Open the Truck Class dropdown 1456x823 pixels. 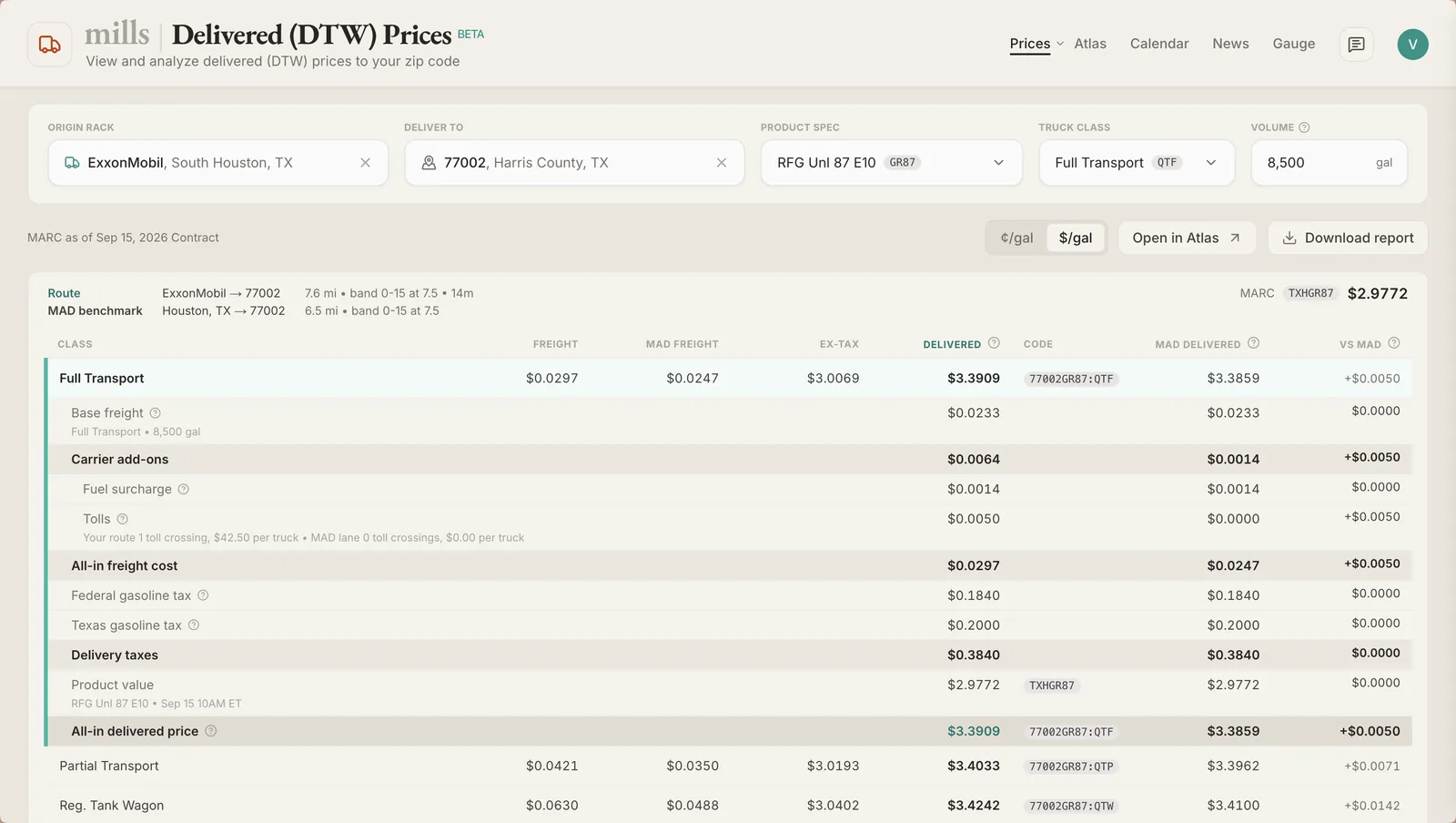pos(1137,163)
